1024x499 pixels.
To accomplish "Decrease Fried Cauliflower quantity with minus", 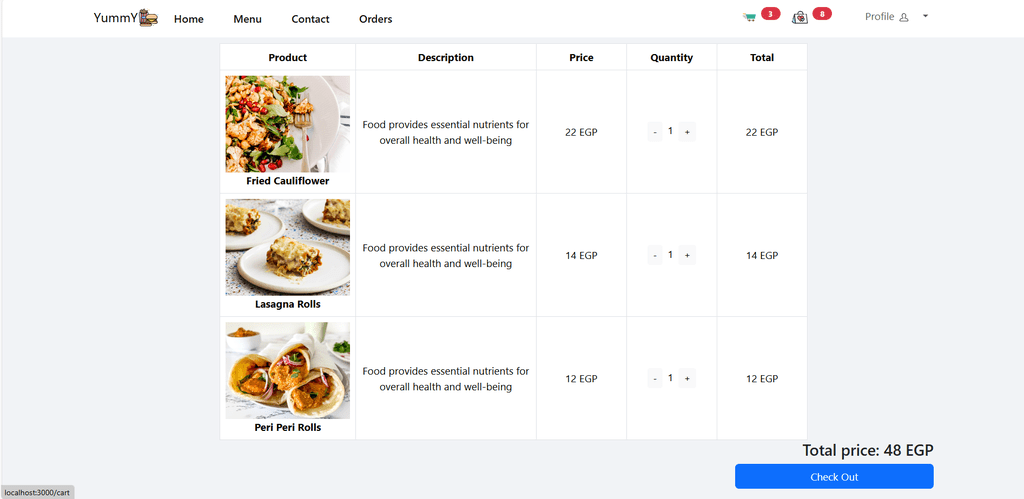I will pyautogui.click(x=655, y=132).
